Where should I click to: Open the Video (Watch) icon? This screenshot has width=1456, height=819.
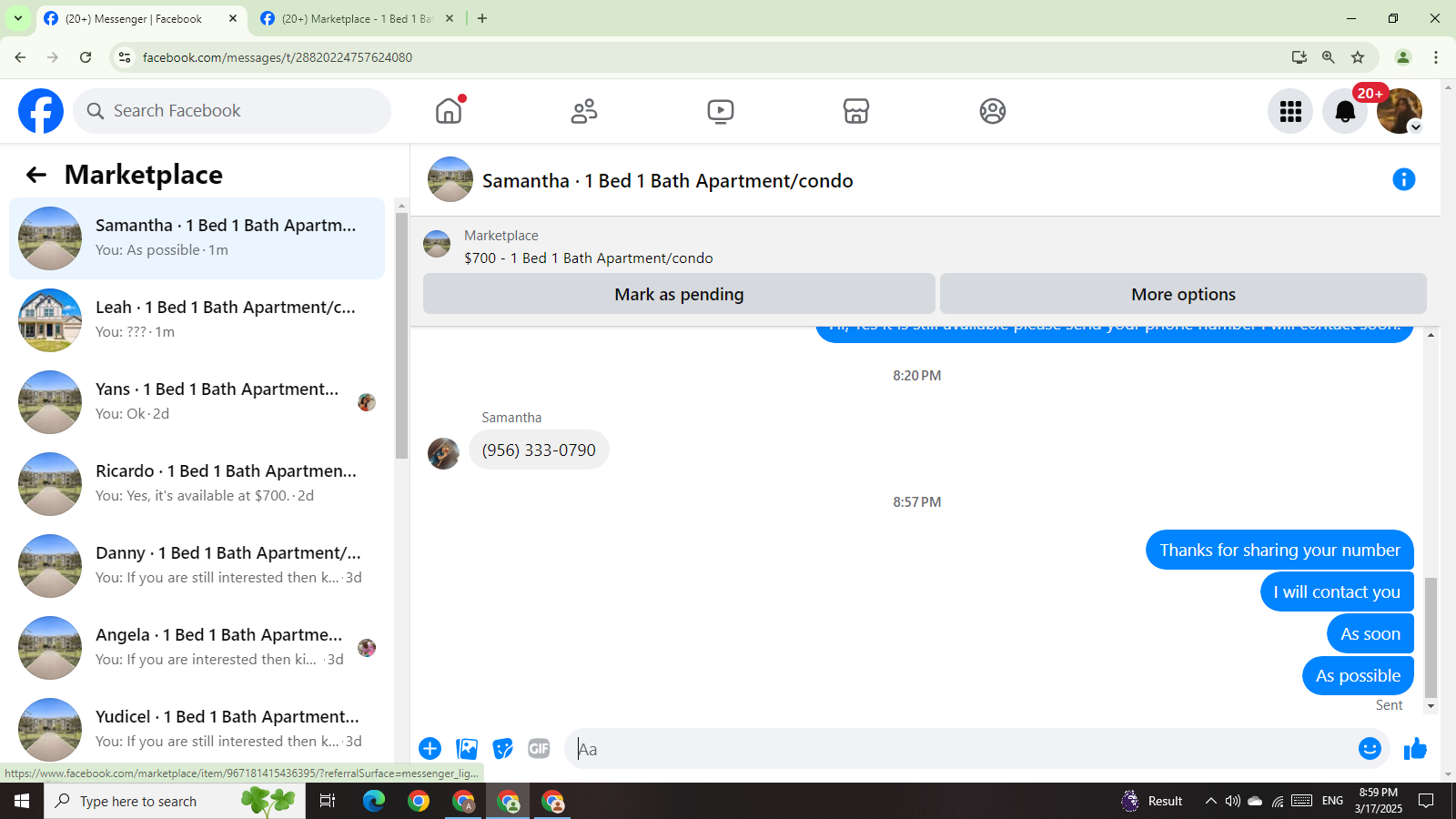click(721, 111)
